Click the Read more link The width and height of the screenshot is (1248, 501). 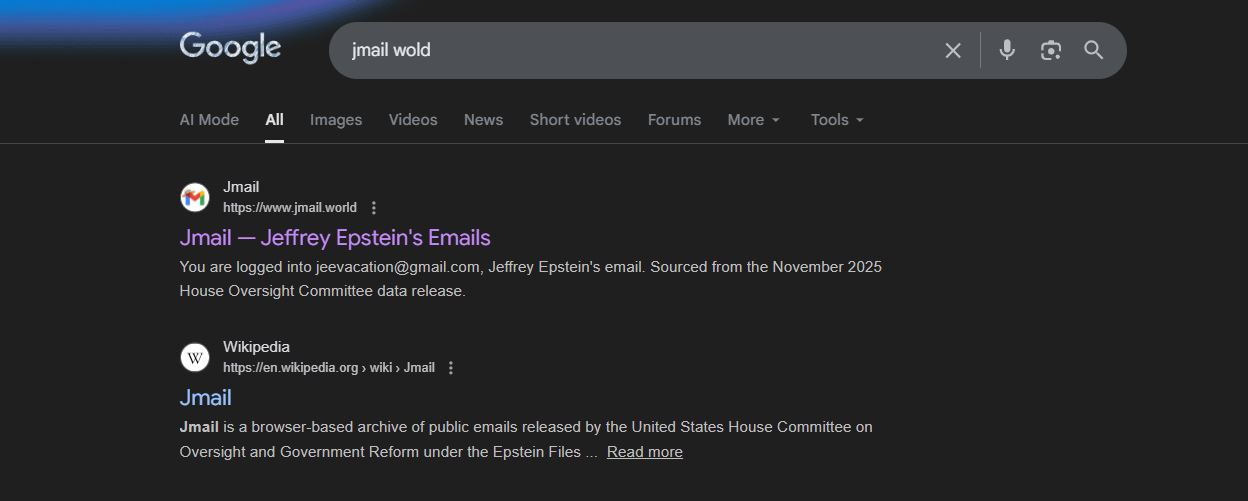tap(644, 452)
